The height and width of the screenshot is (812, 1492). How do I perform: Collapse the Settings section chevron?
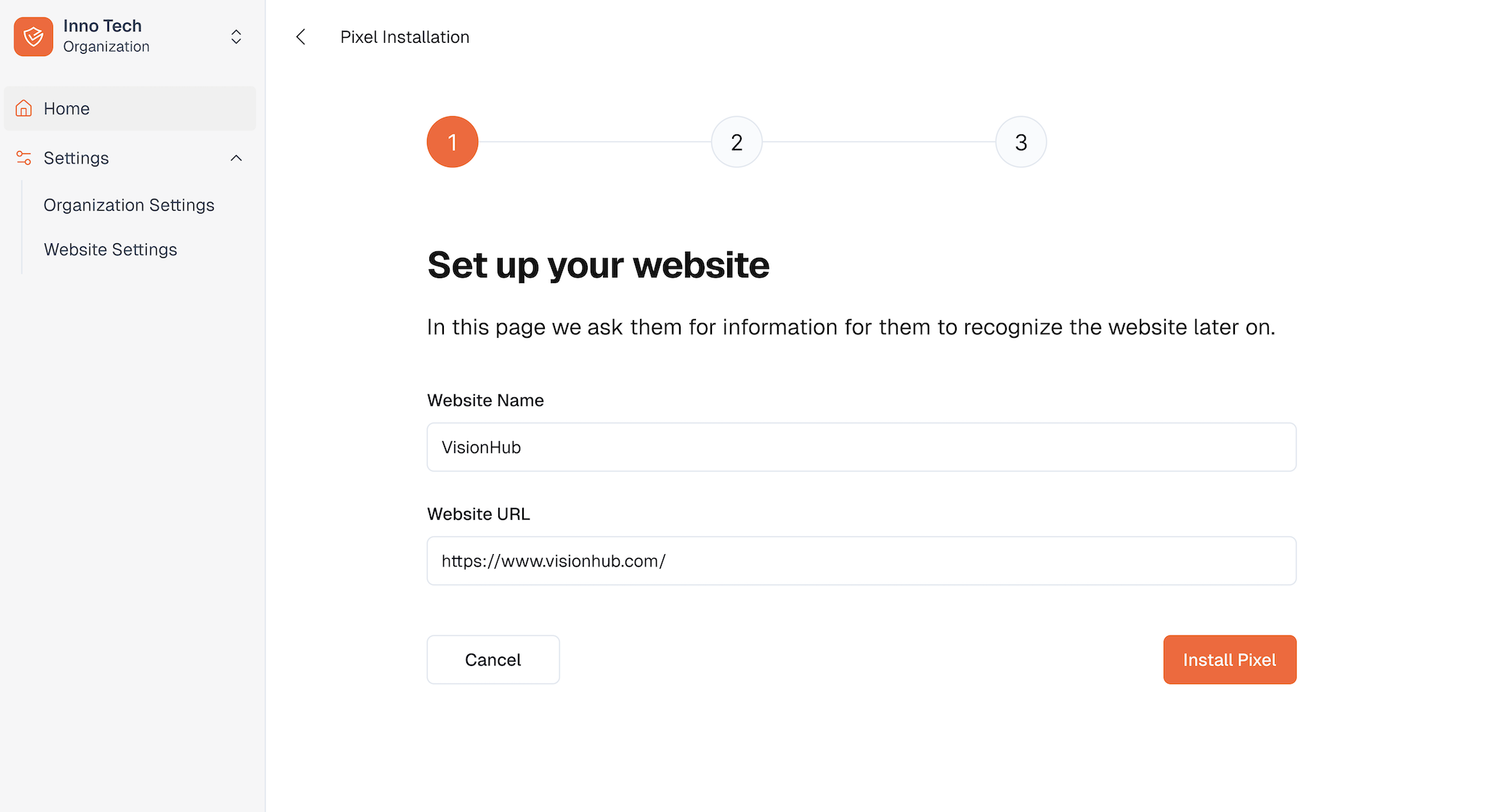236,158
